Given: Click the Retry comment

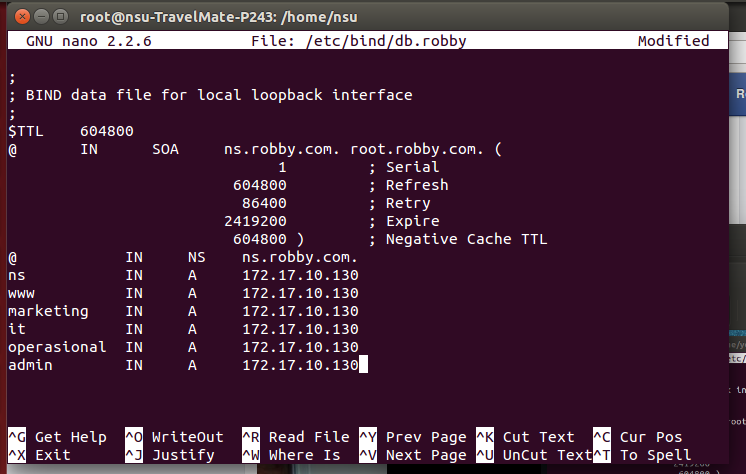Looking at the screenshot, I should pos(400,203).
